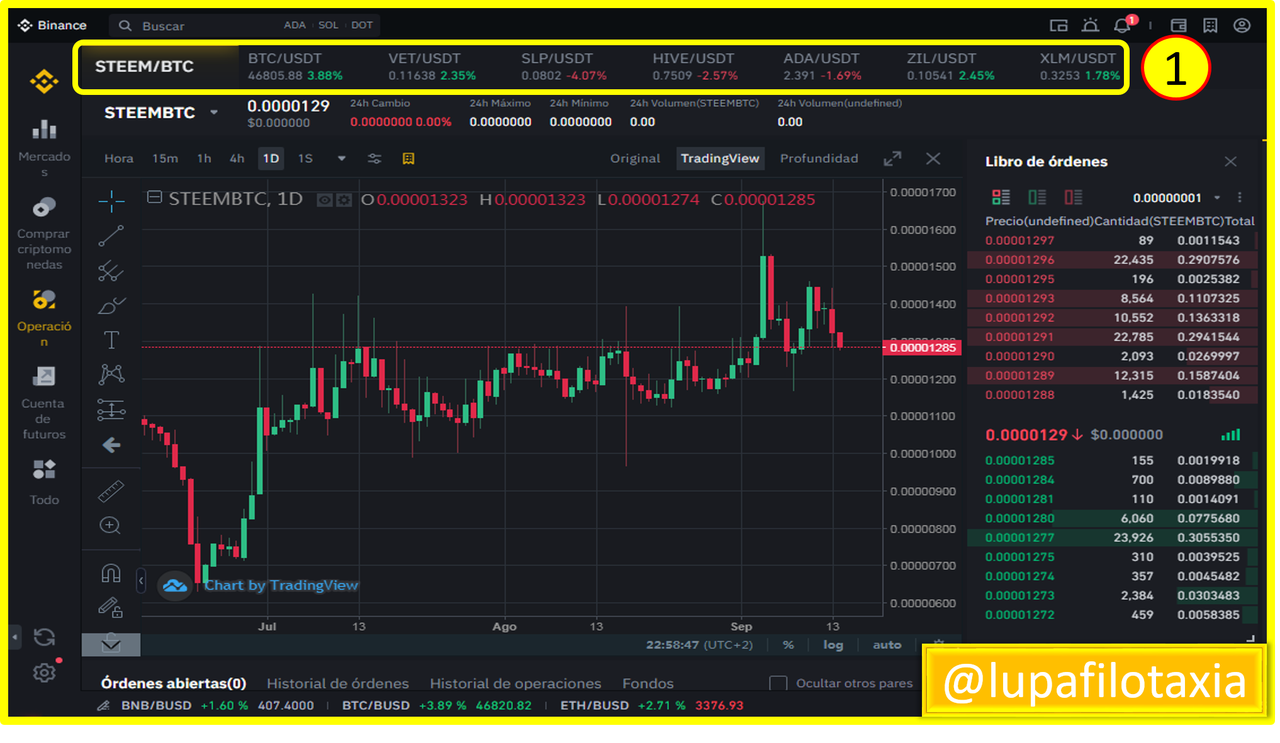Toggle log scale on chart

(833, 645)
